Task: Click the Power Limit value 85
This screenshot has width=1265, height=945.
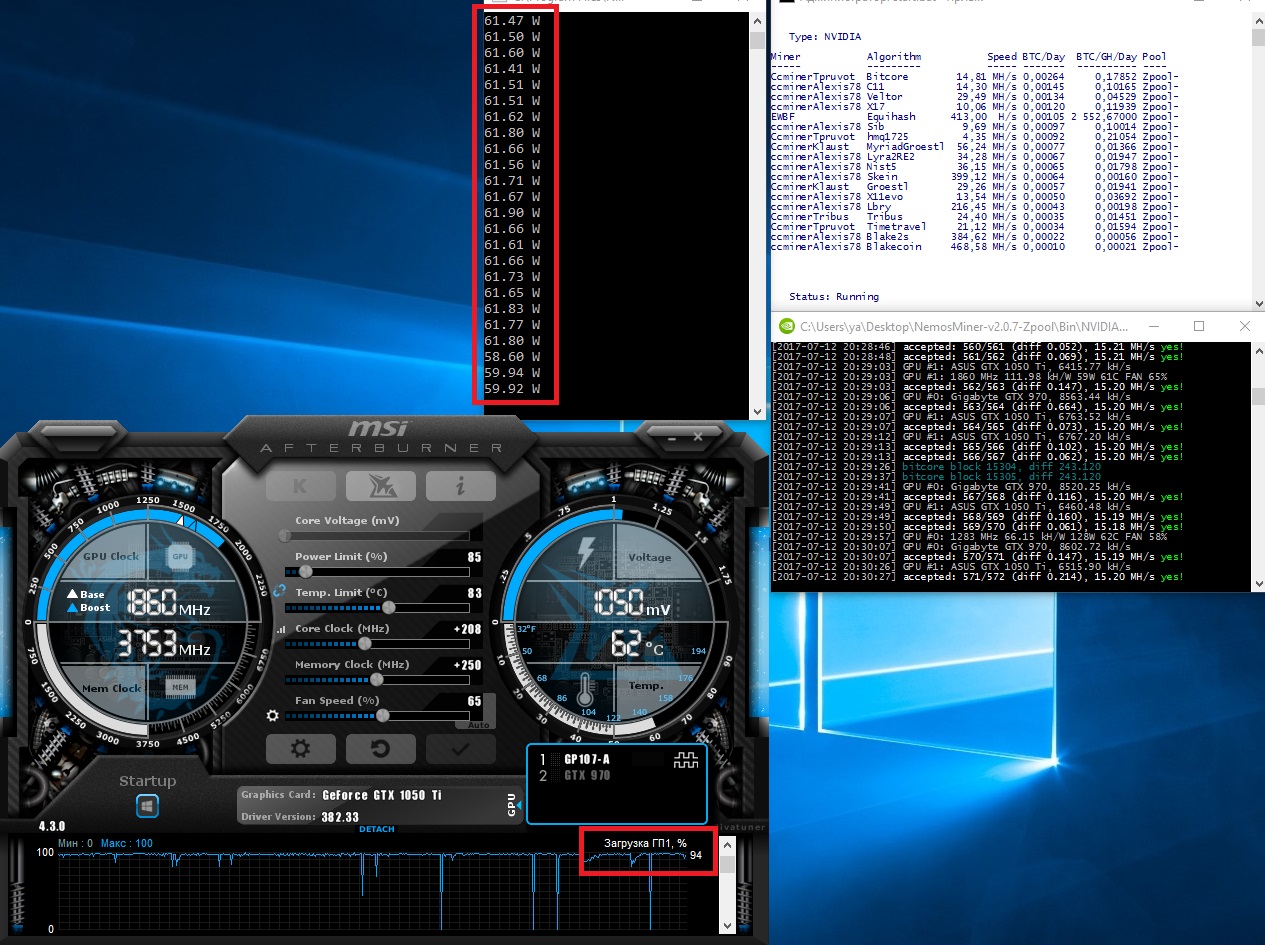Action: (x=474, y=557)
